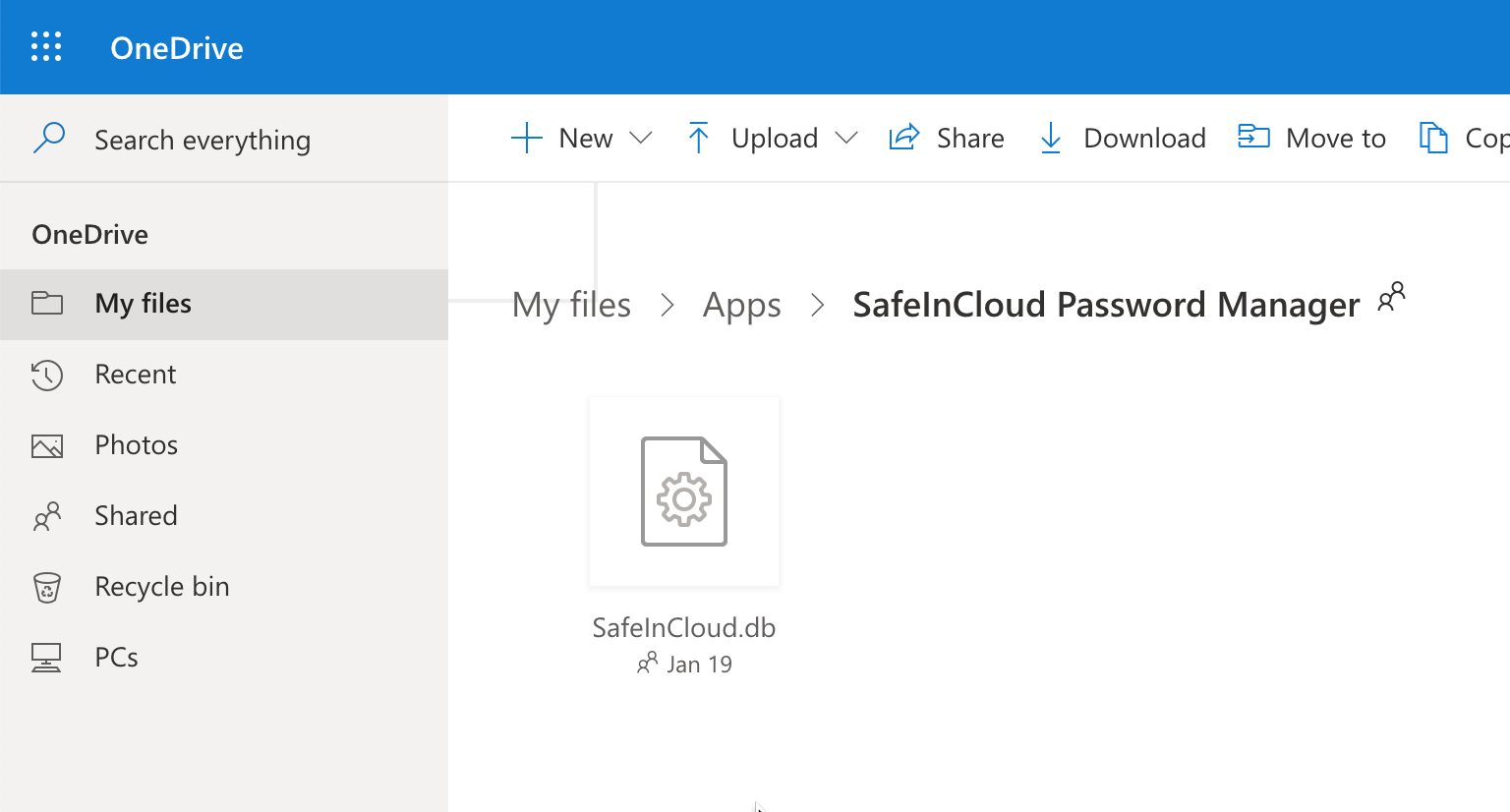Image resolution: width=1510 pixels, height=812 pixels.
Task: Click the shared-folder people icon beside title
Action: [1391, 297]
